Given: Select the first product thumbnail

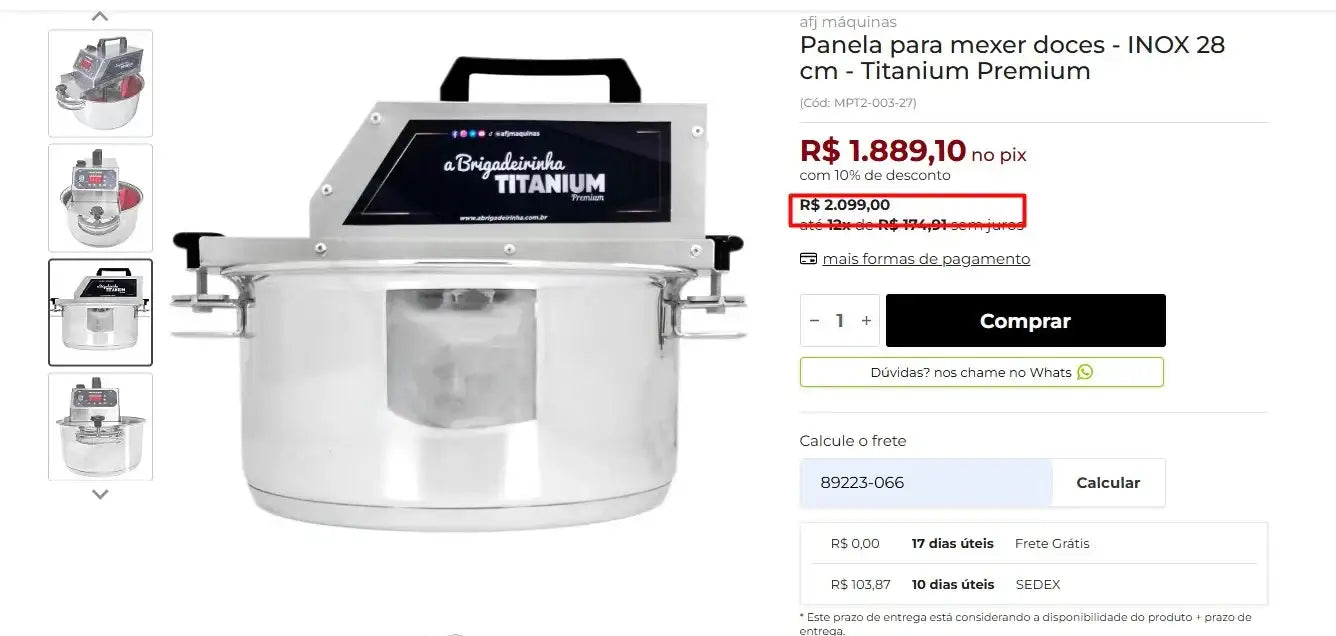Looking at the screenshot, I should (101, 83).
